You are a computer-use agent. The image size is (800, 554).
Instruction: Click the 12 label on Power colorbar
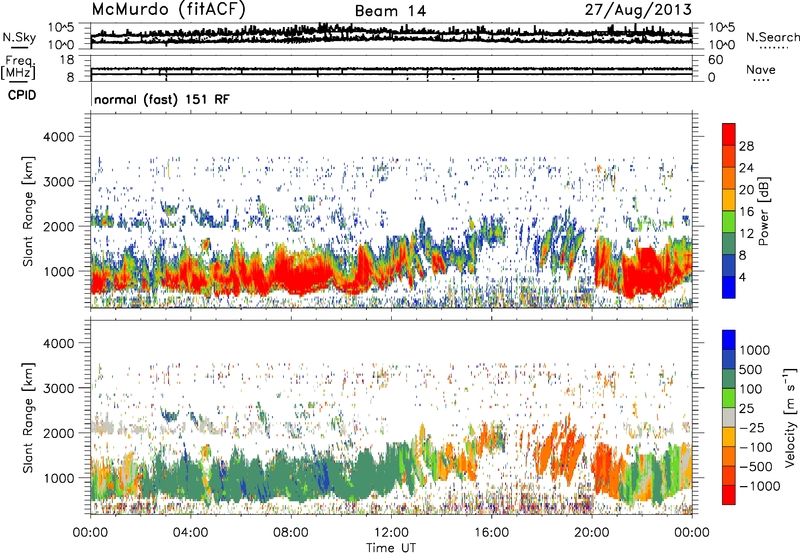click(x=746, y=234)
